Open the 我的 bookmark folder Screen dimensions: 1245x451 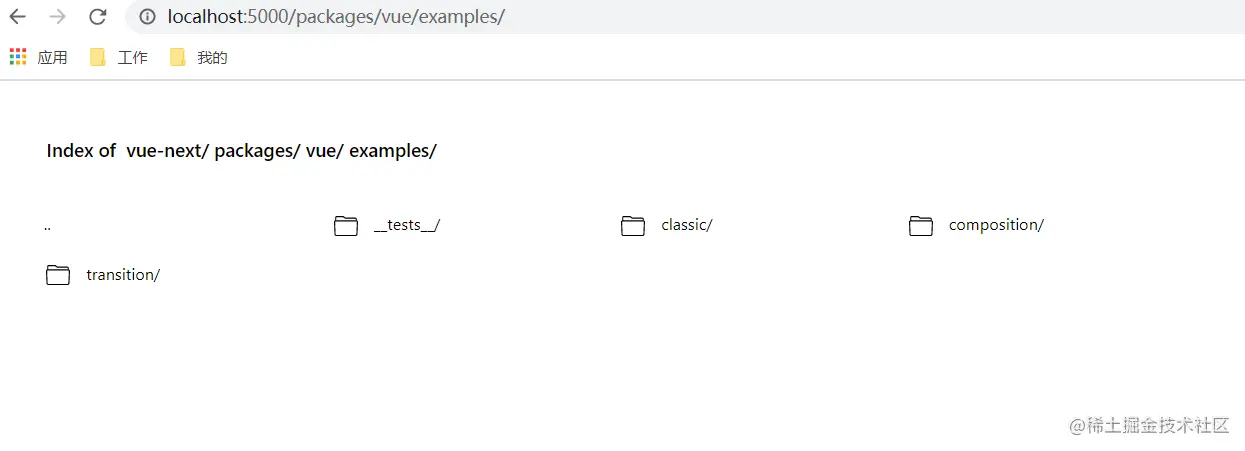[199, 58]
